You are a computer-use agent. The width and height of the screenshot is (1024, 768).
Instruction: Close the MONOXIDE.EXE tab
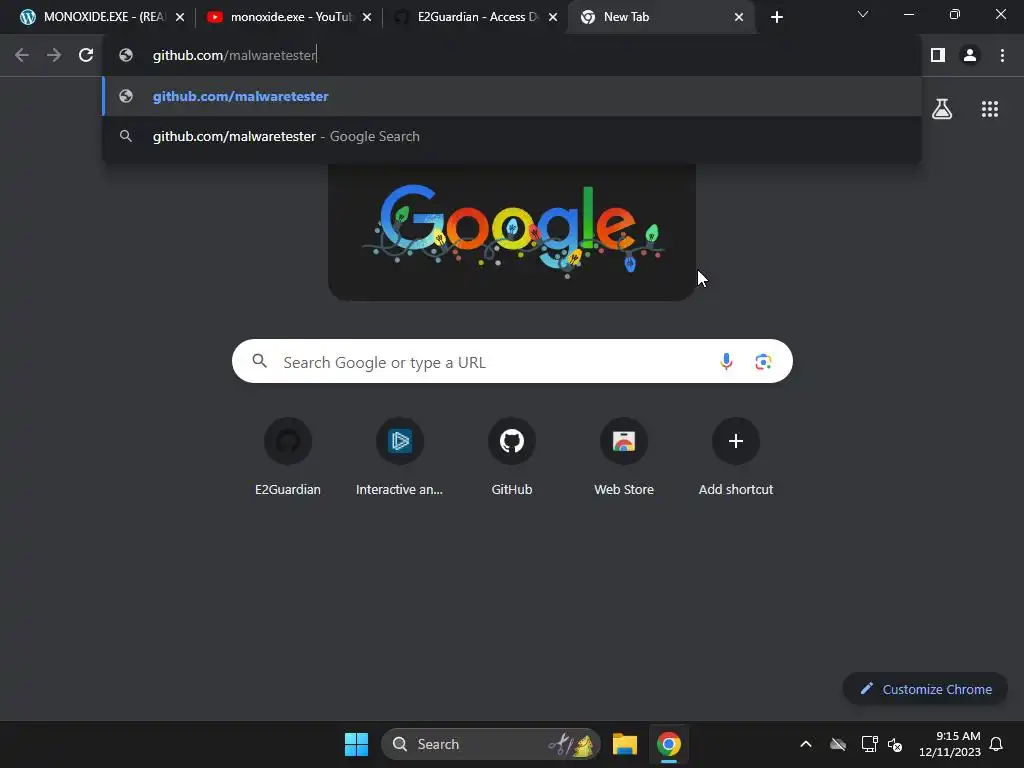[x=180, y=17]
